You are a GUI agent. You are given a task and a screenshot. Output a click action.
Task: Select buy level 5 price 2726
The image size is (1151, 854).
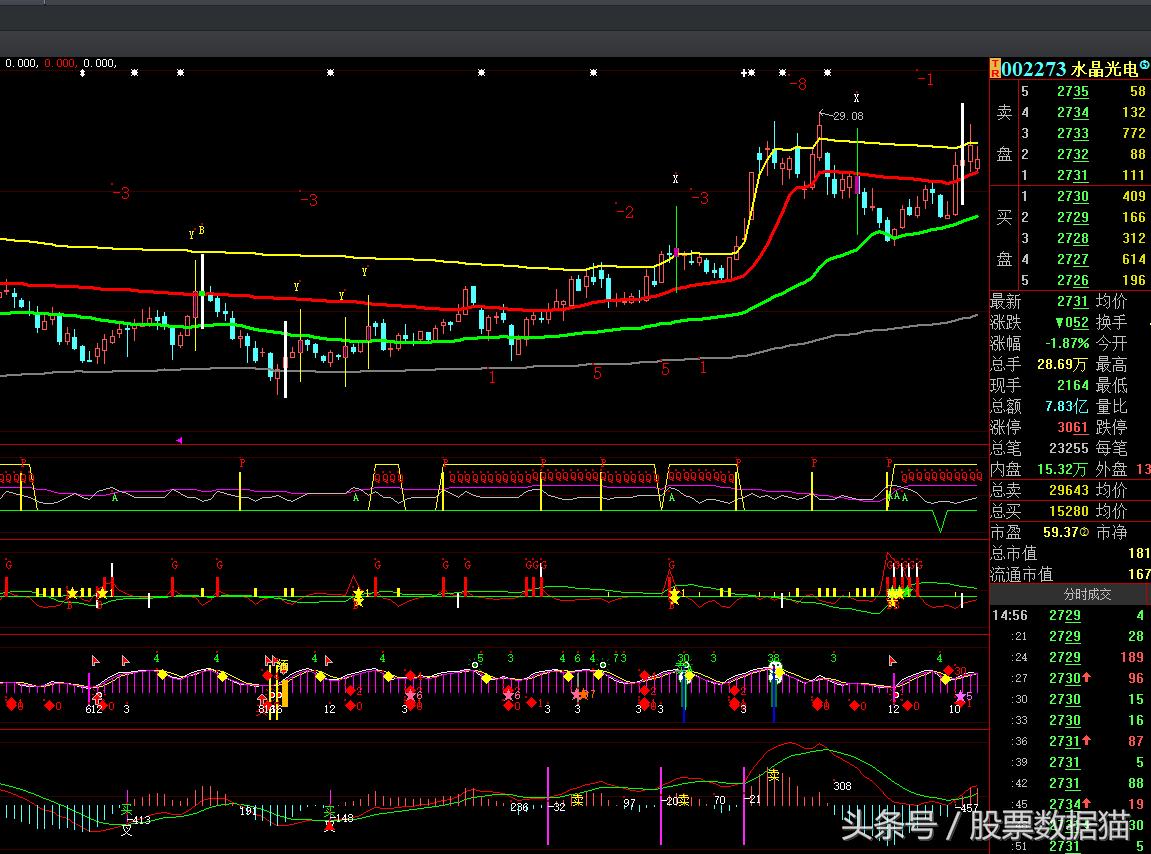coord(1072,281)
